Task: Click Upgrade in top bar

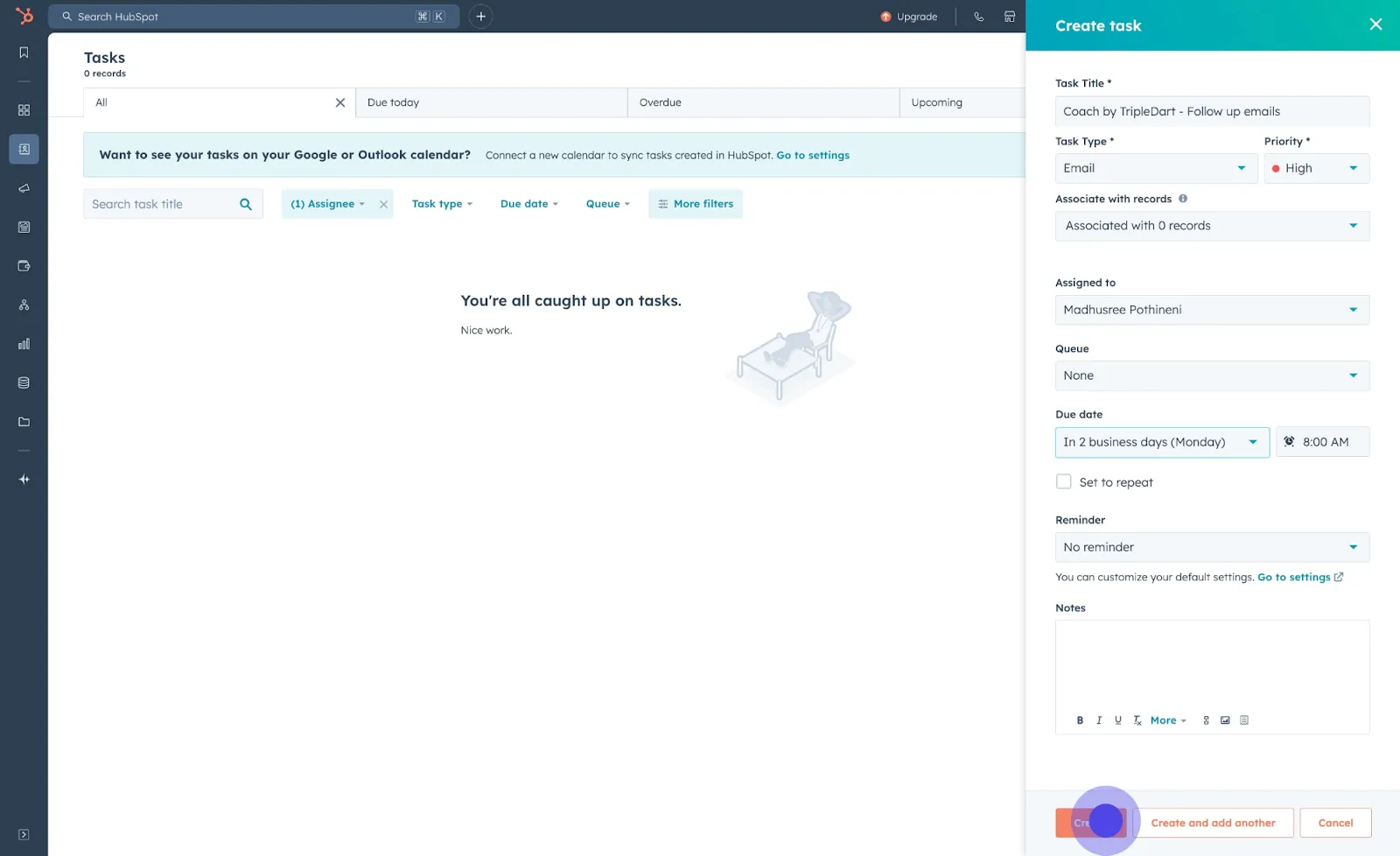Action: [908, 17]
